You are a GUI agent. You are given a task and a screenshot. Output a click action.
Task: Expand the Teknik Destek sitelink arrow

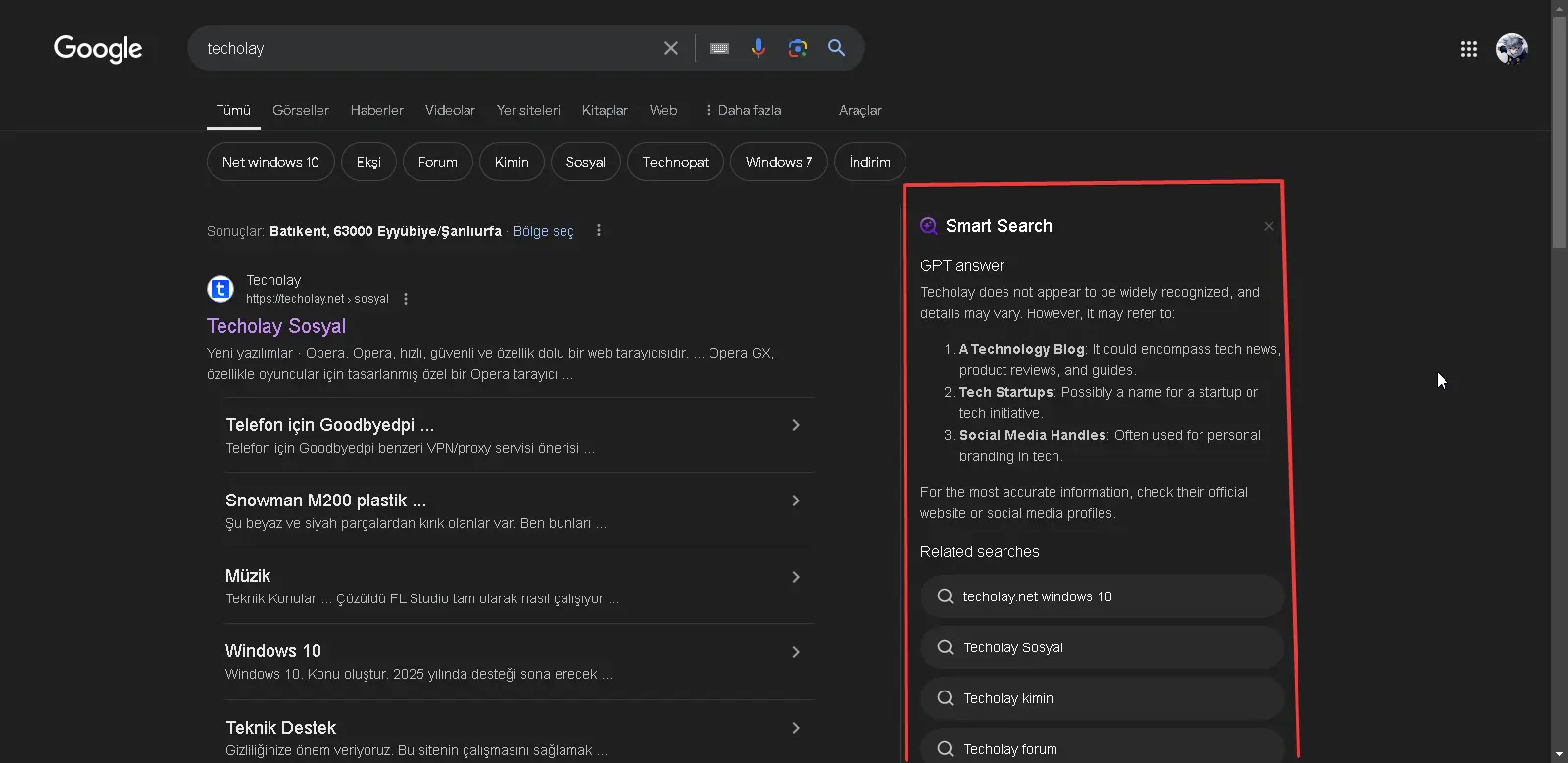click(x=796, y=728)
